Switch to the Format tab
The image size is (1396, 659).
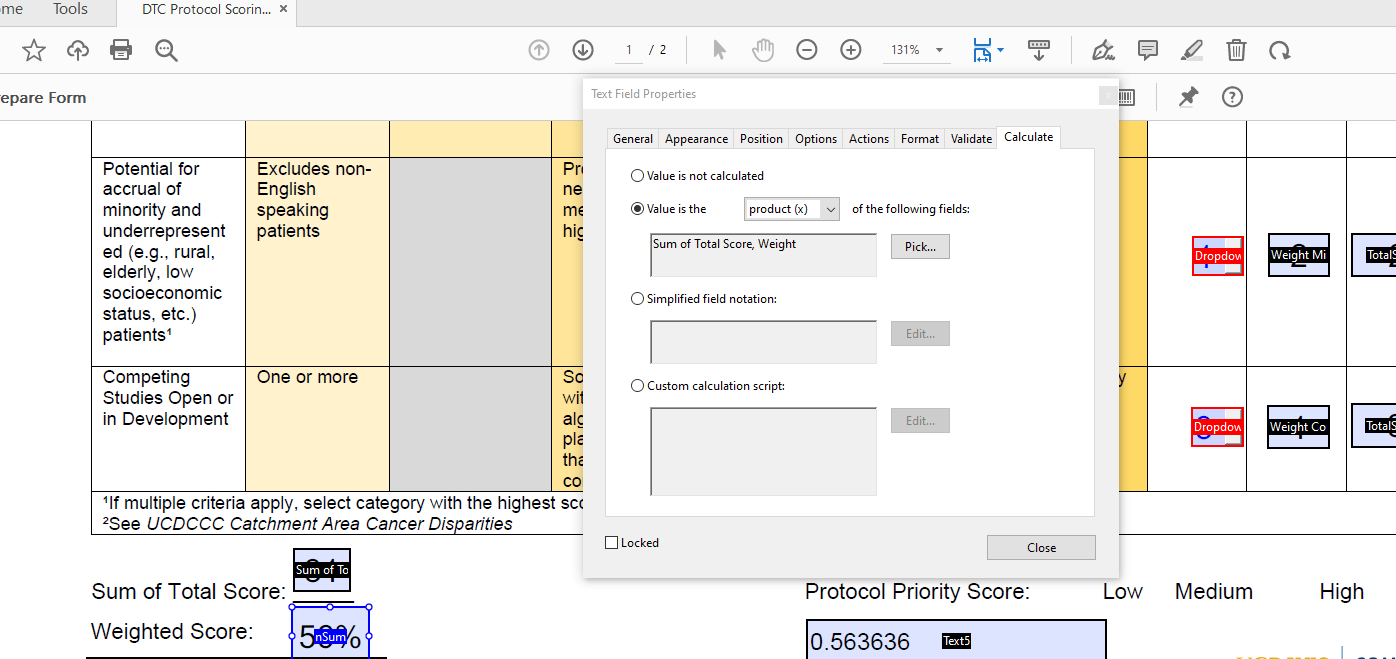[919, 138]
